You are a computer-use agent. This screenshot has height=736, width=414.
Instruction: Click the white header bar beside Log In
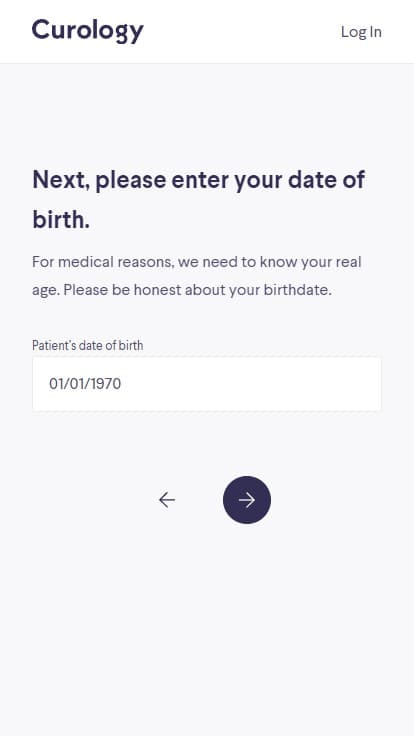242,31
